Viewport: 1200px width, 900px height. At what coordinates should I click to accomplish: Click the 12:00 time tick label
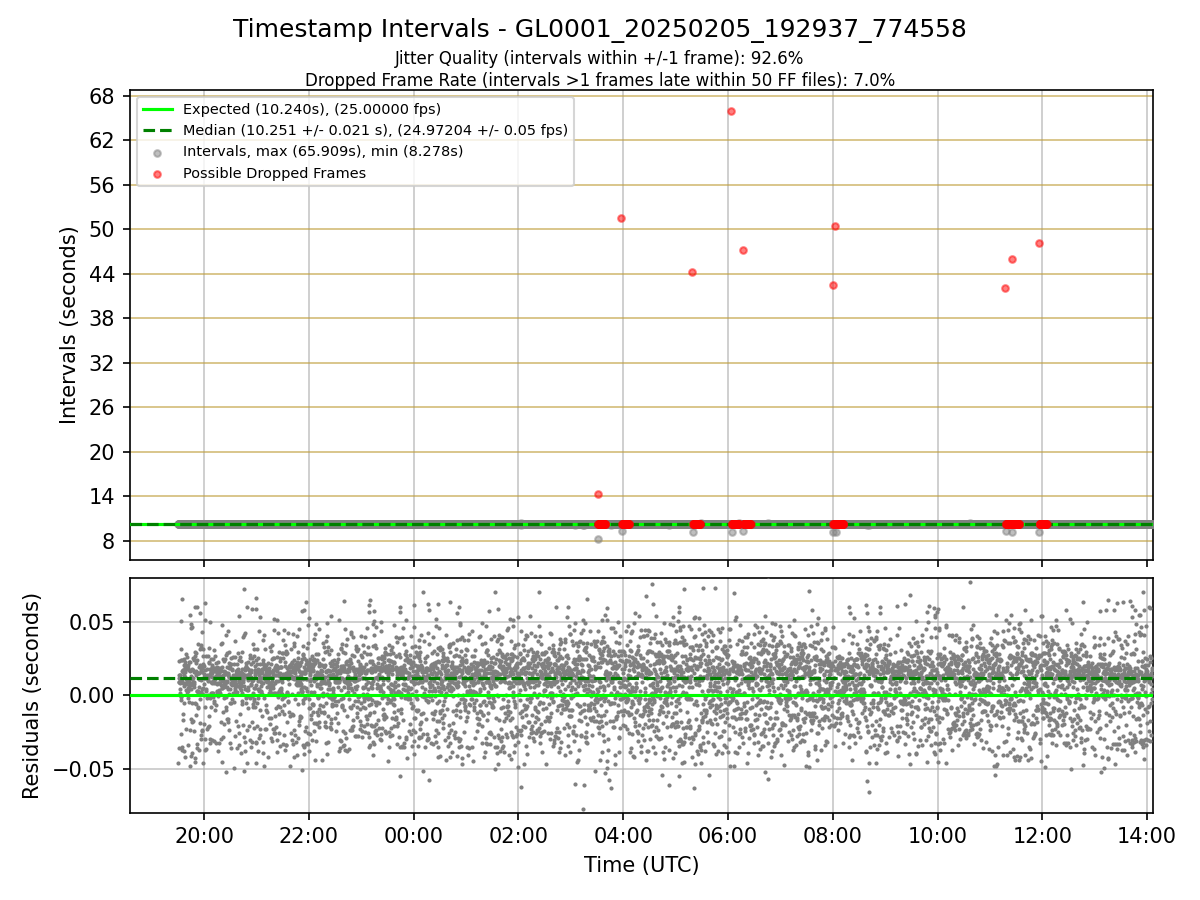pos(1042,833)
